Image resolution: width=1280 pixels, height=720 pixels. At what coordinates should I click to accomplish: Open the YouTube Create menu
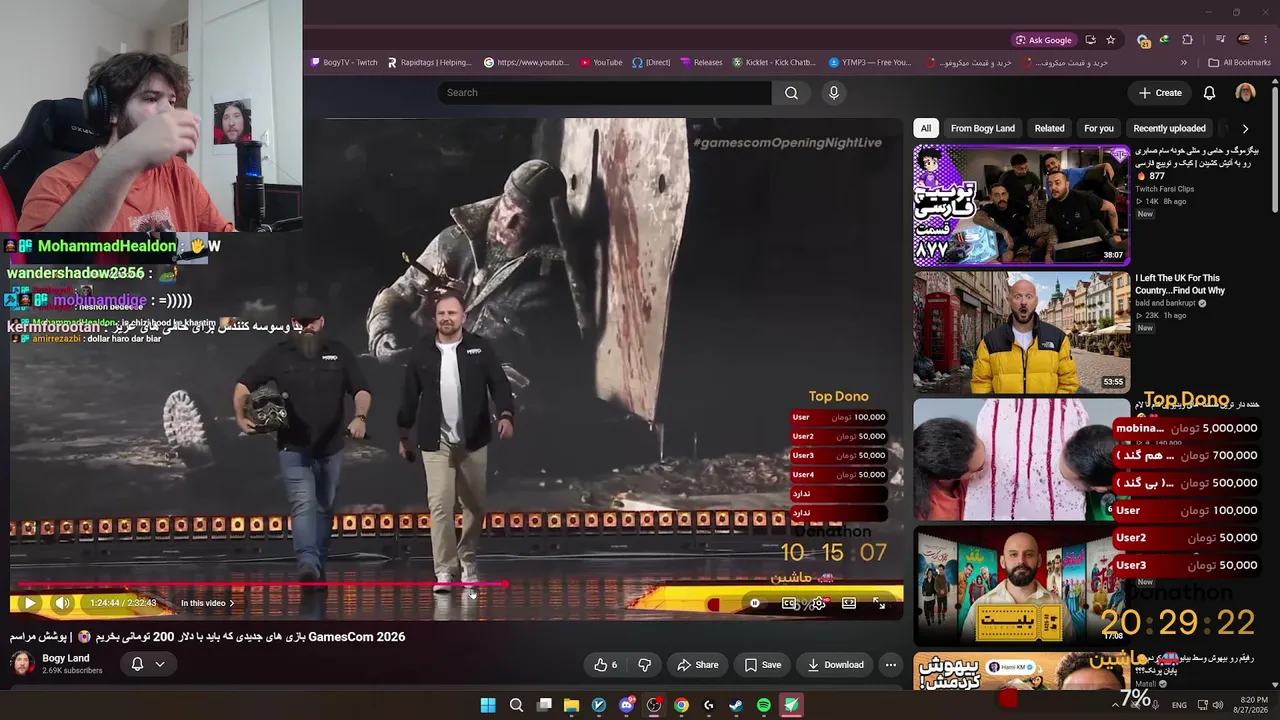coord(1160,93)
